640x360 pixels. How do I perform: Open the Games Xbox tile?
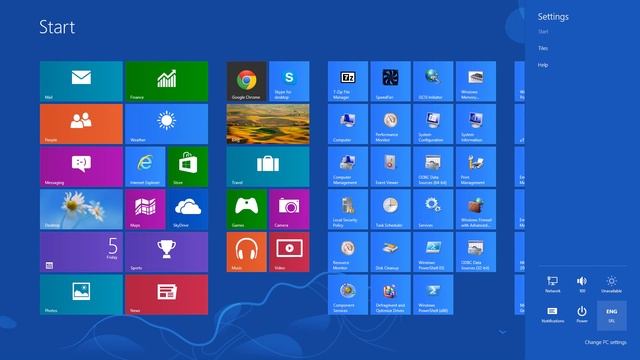247,209
